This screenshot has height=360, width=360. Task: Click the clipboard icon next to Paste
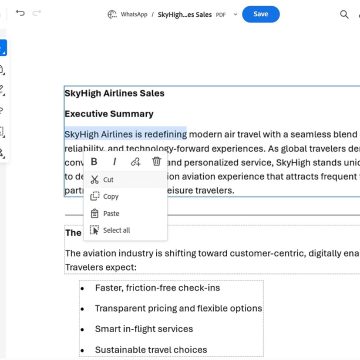[95, 213]
